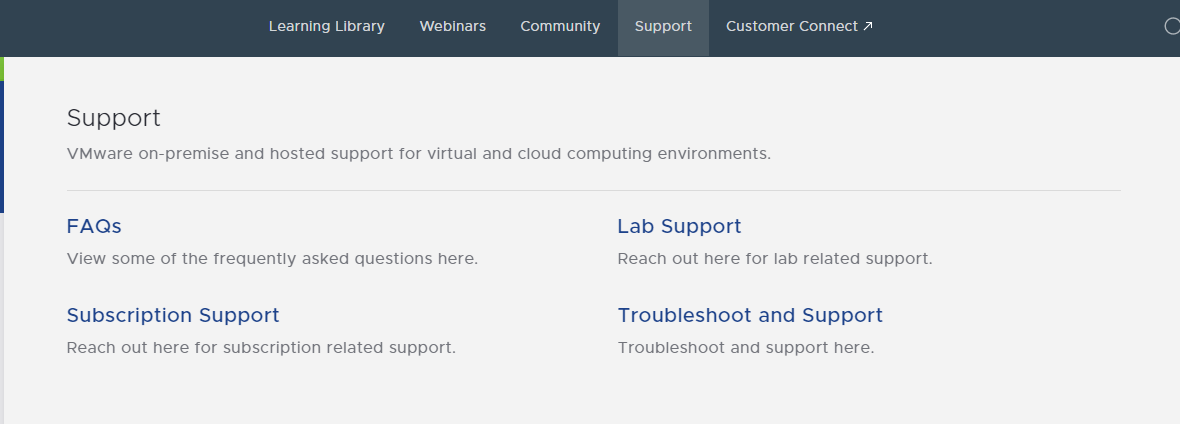This screenshot has width=1180, height=424.
Task: Open search via the magnifier icon
Action: coord(1172,26)
